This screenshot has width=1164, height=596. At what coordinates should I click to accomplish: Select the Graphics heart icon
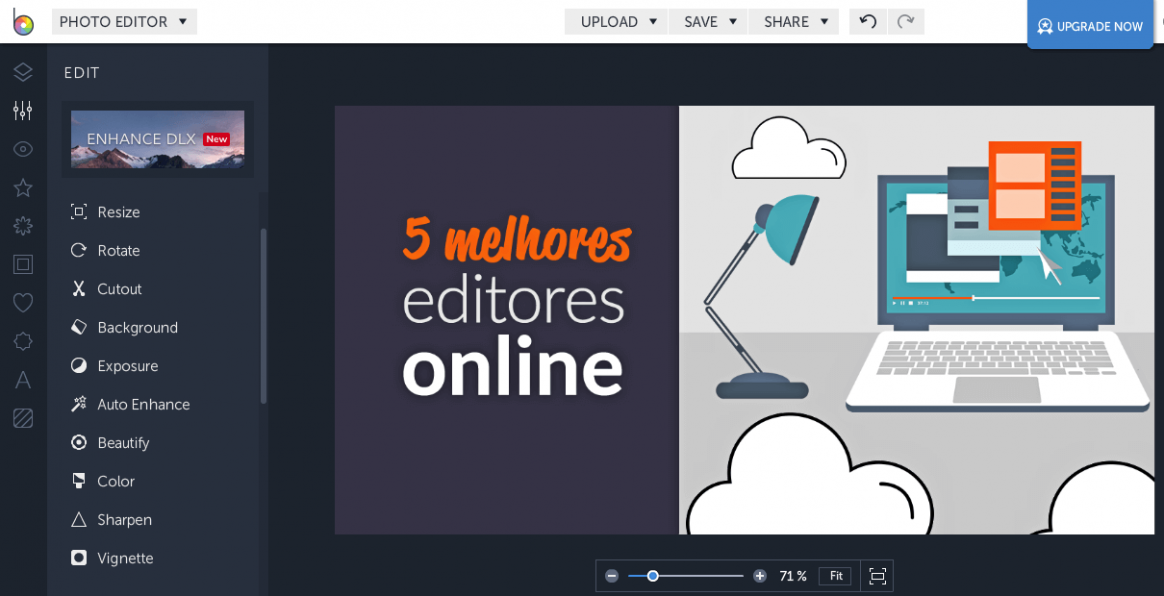point(22,302)
